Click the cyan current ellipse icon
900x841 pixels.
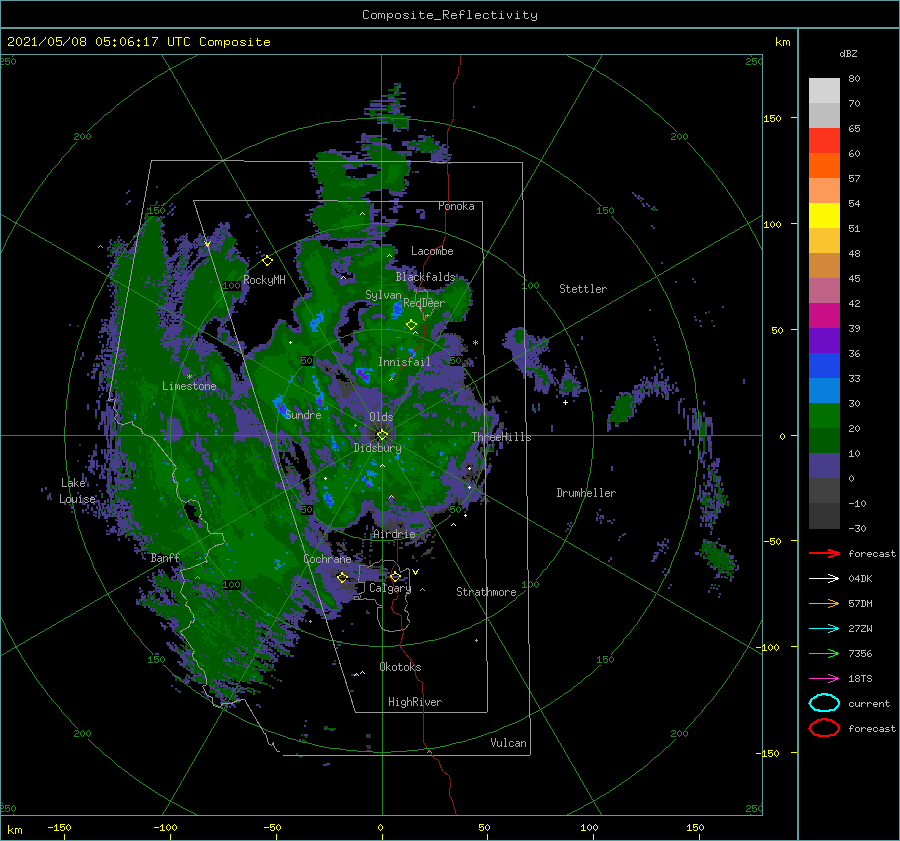824,703
